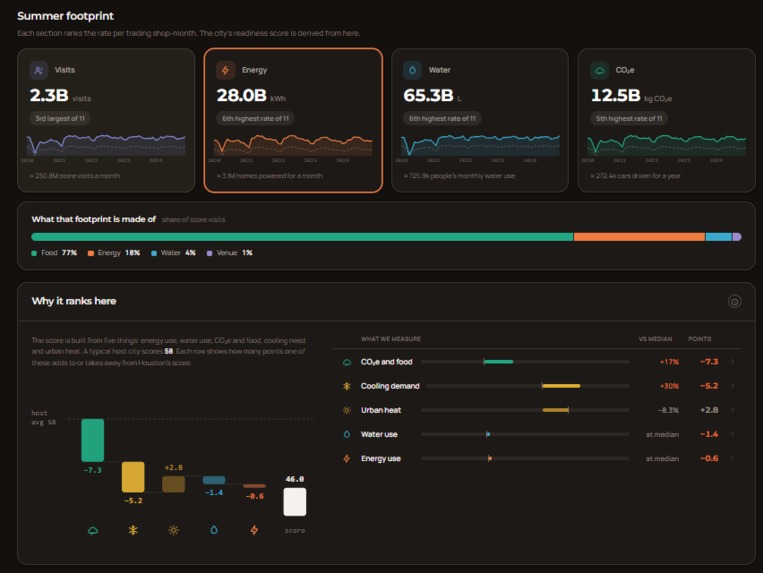Click the '+30%' vs median value
The width and height of the screenshot is (763, 573).
669,386
